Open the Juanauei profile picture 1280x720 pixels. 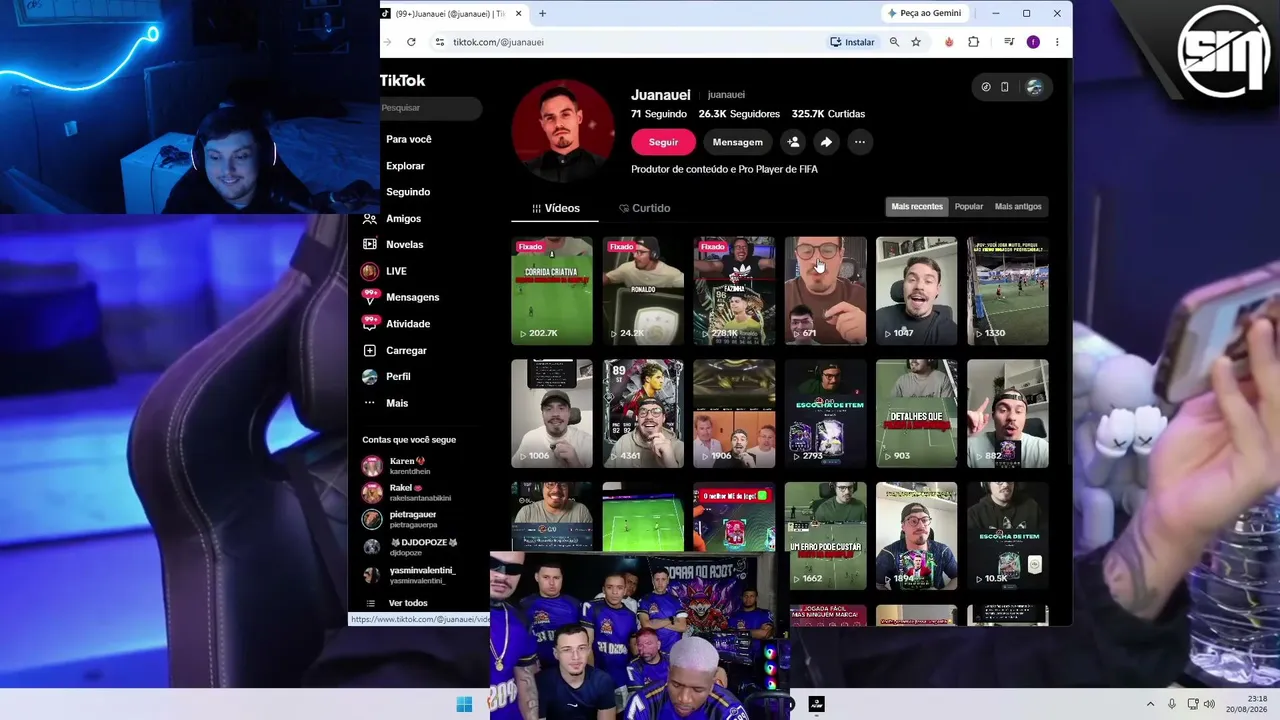(563, 131)
